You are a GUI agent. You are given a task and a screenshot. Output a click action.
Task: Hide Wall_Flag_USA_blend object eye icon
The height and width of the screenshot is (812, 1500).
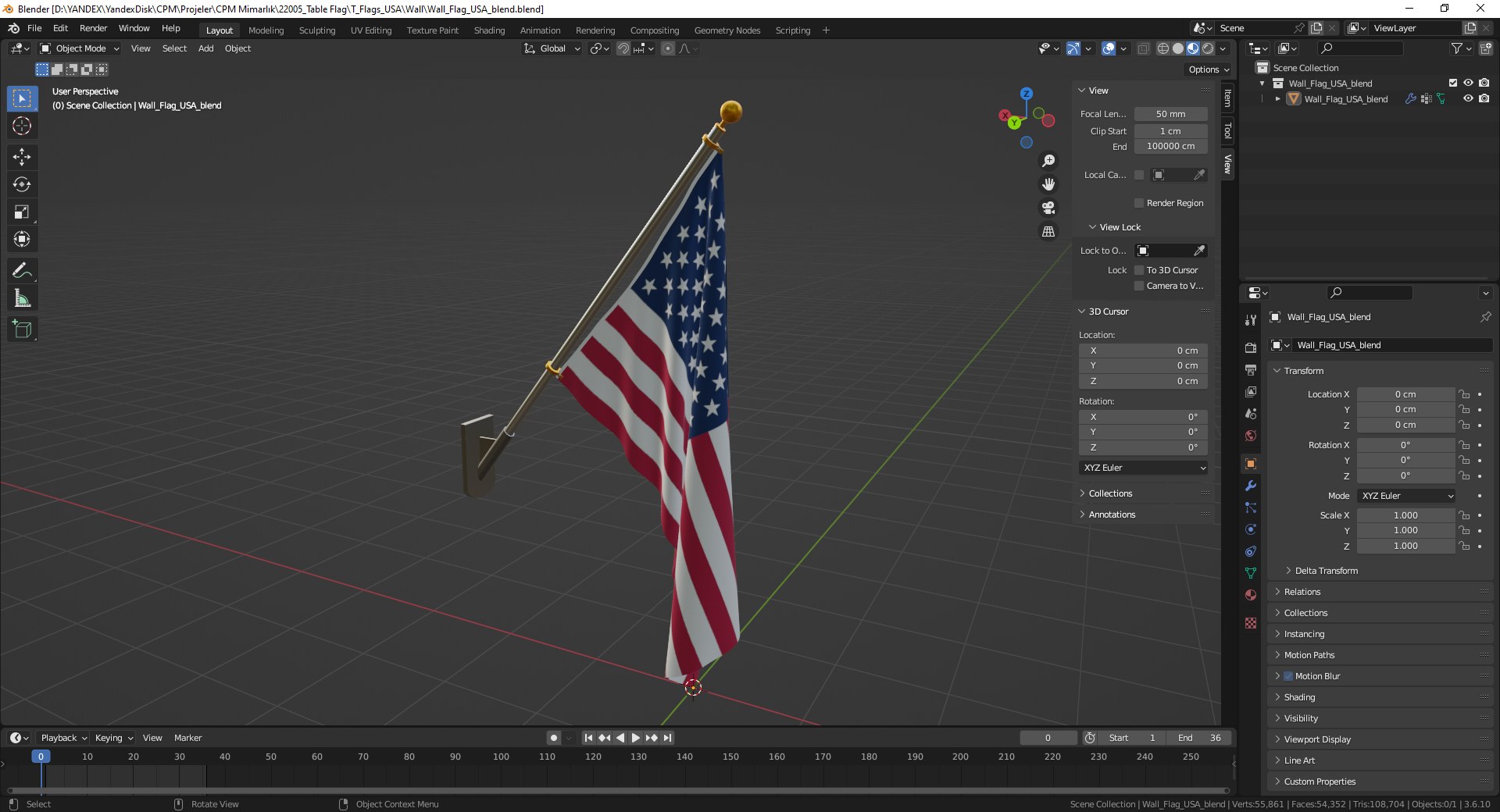[x=1468, y=98]
